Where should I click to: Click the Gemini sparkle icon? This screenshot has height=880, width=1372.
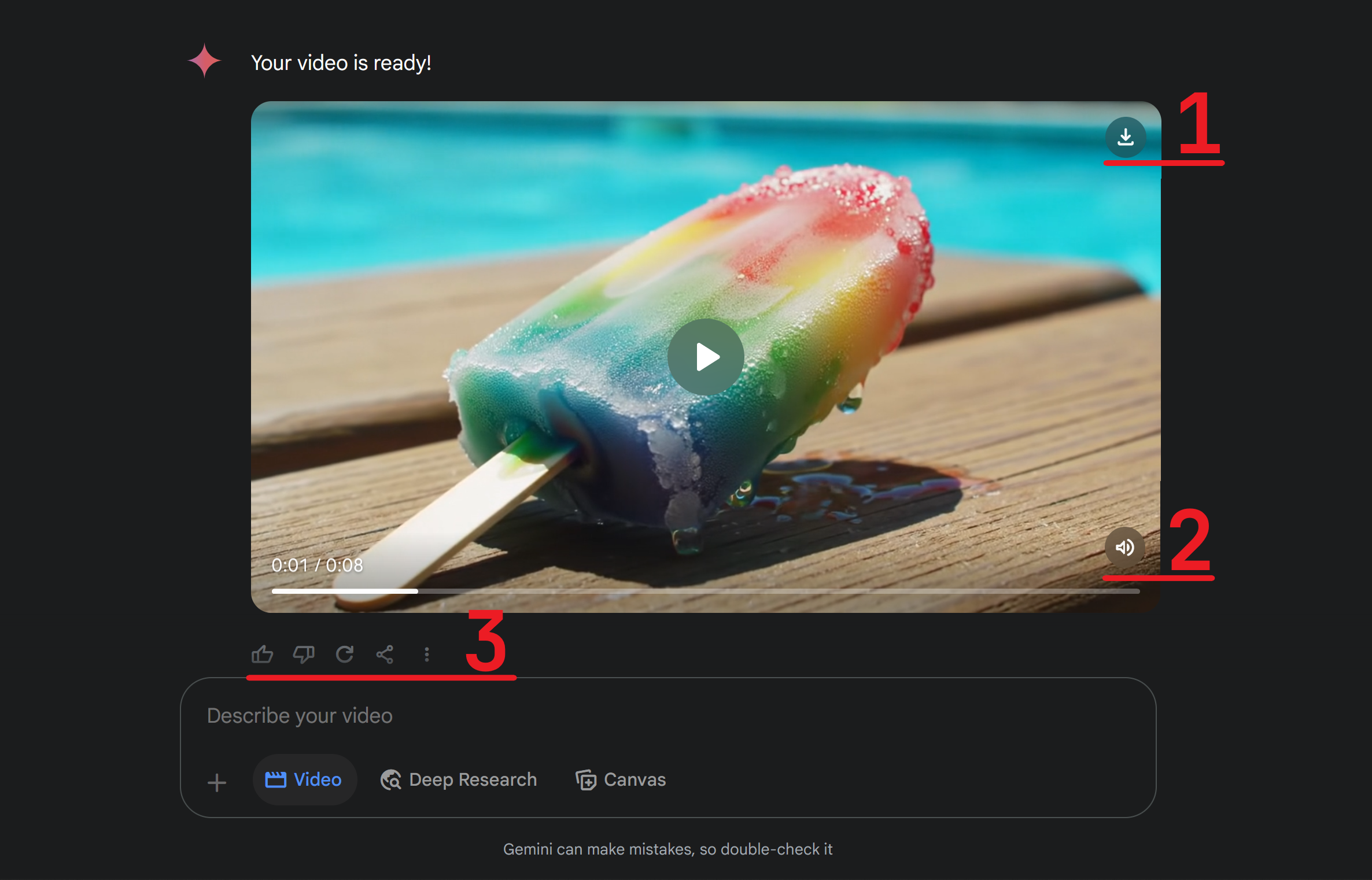[x=204, y=60]
